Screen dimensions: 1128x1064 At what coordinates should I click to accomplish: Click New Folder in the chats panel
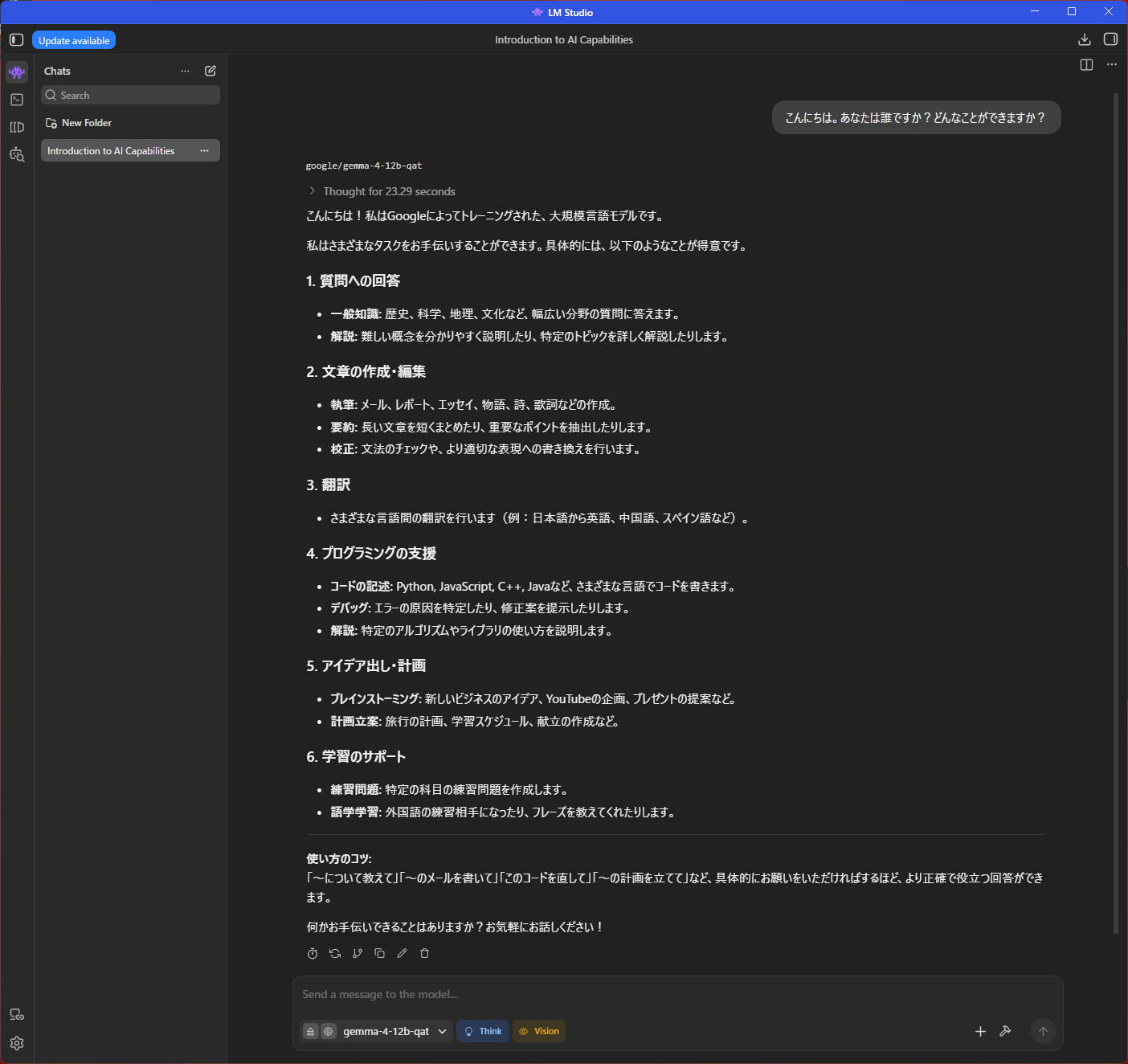(x=79, y=123)
